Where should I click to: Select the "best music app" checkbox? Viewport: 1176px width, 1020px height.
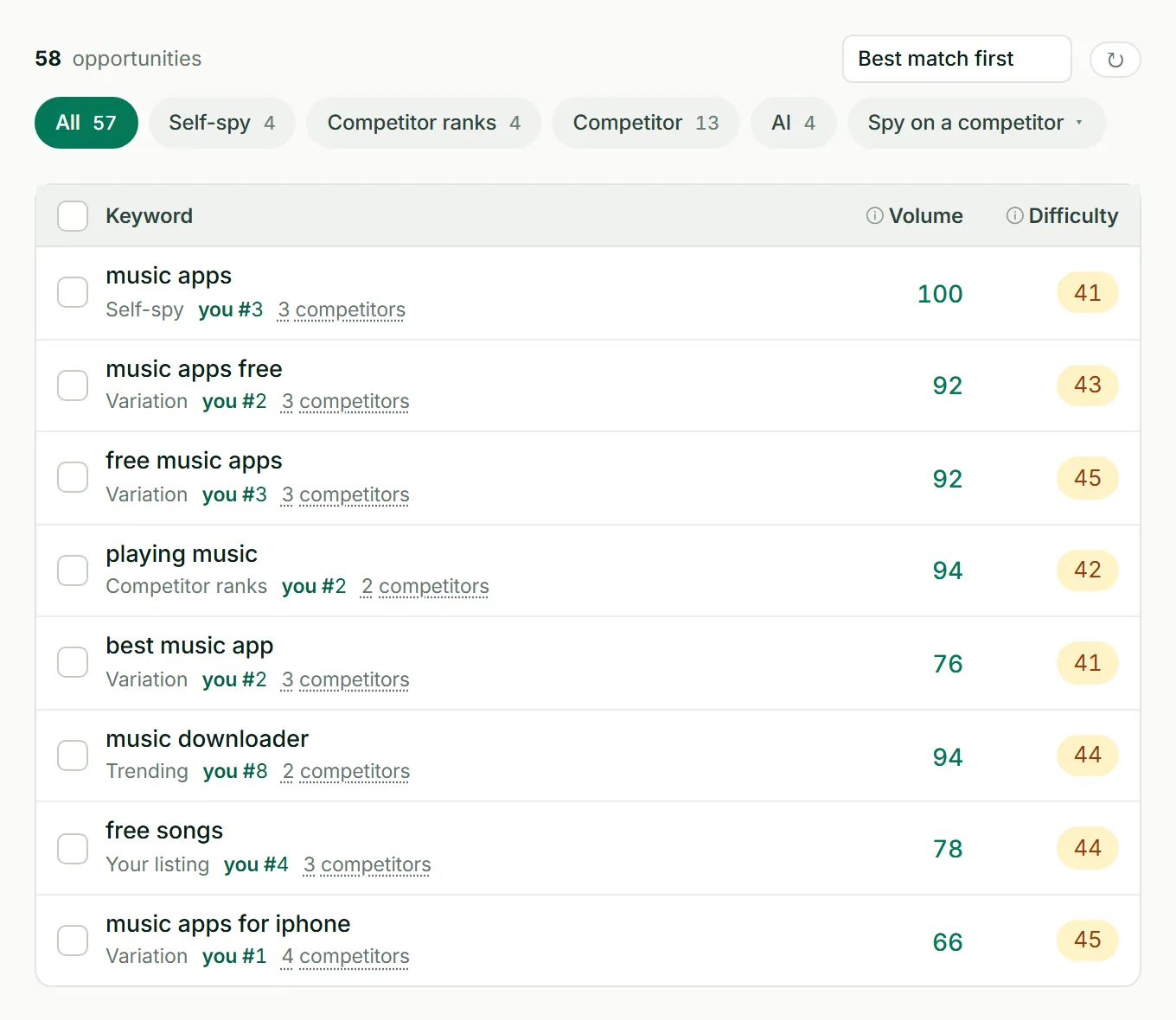tap(73, 662)
